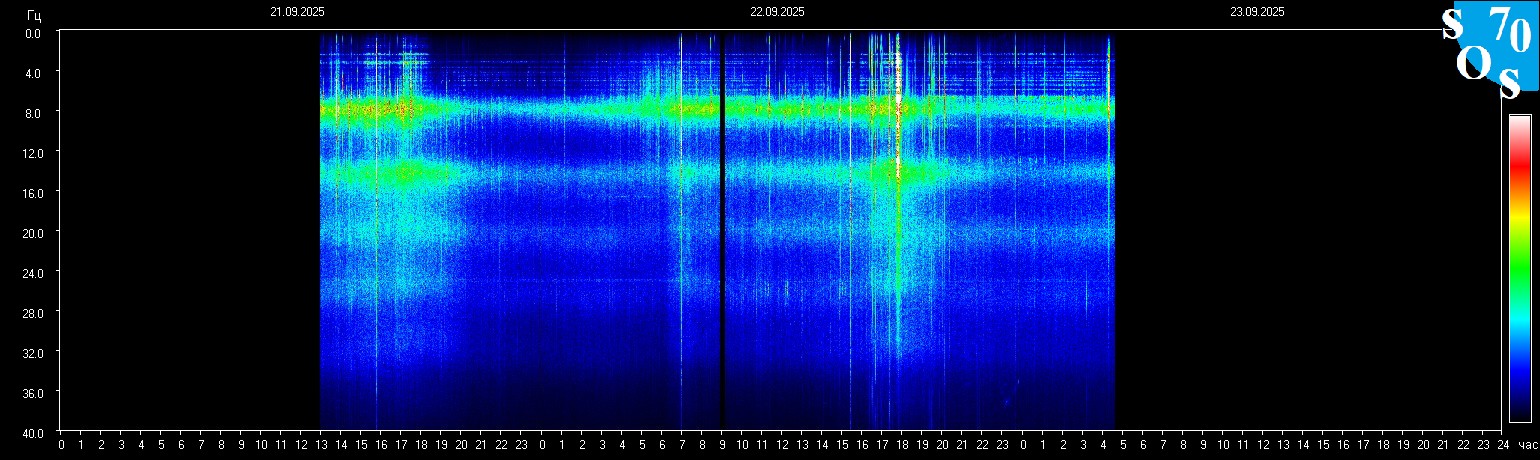This screenshot has height=460, width=1540.
Task: Click the 0.0 frequency tick label
Action: click(33, 32)
